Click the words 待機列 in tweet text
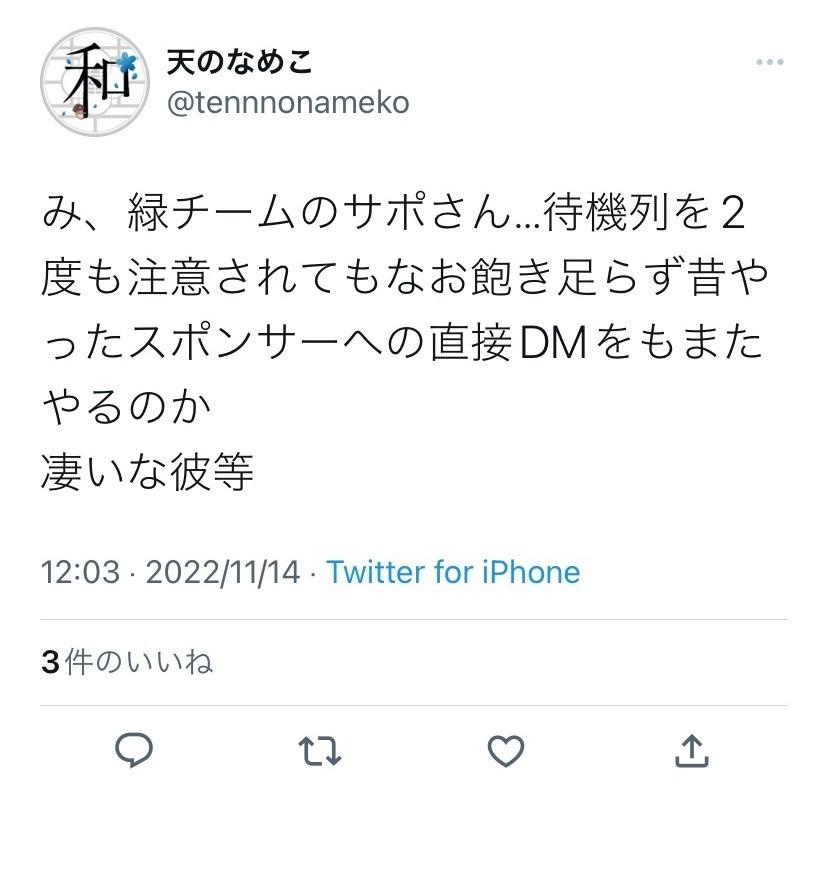828x876 pixels. 606,213
